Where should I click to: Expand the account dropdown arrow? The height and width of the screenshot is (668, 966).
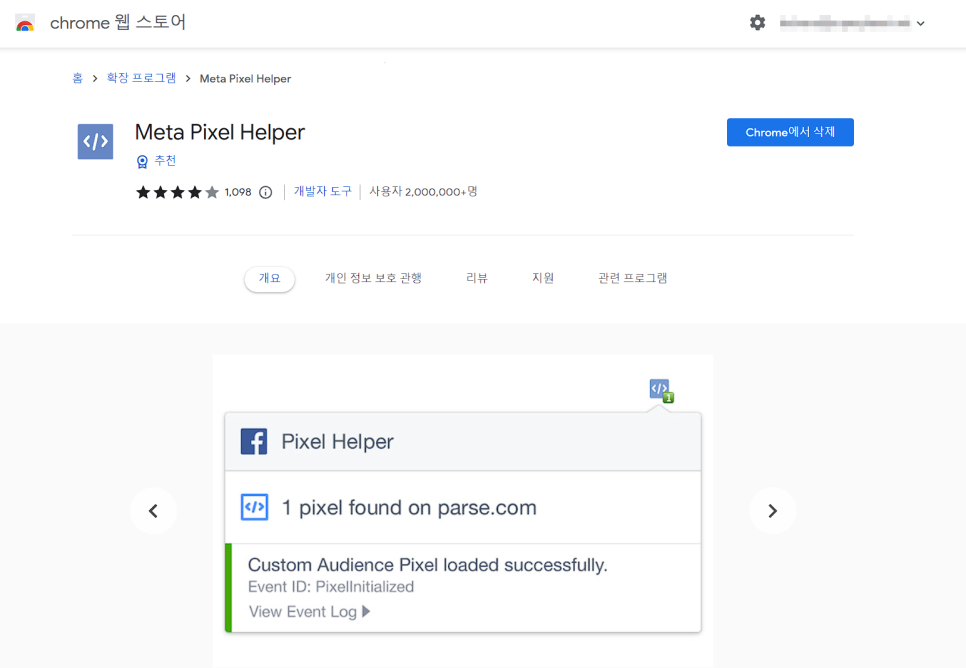920,23
